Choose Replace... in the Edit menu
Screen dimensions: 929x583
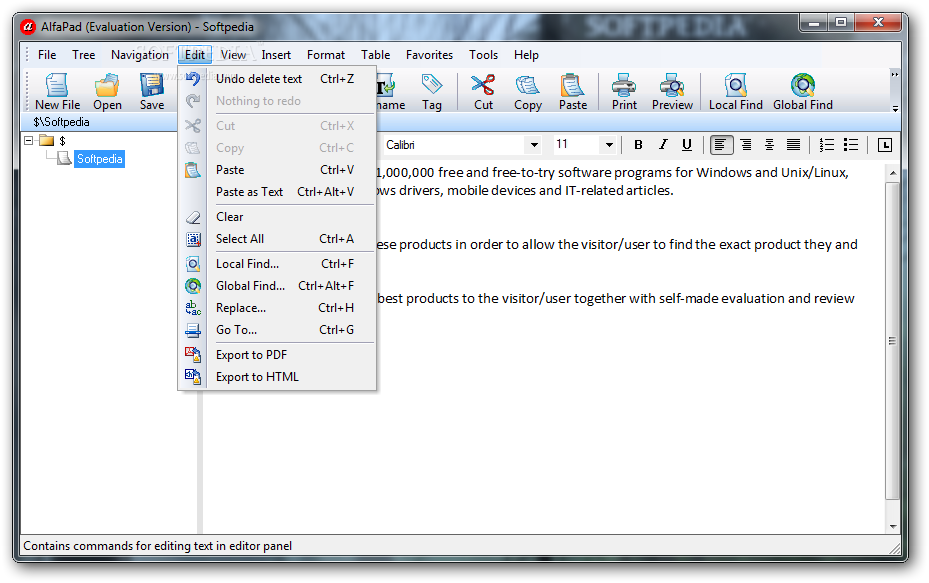click(x=277, y=308)
